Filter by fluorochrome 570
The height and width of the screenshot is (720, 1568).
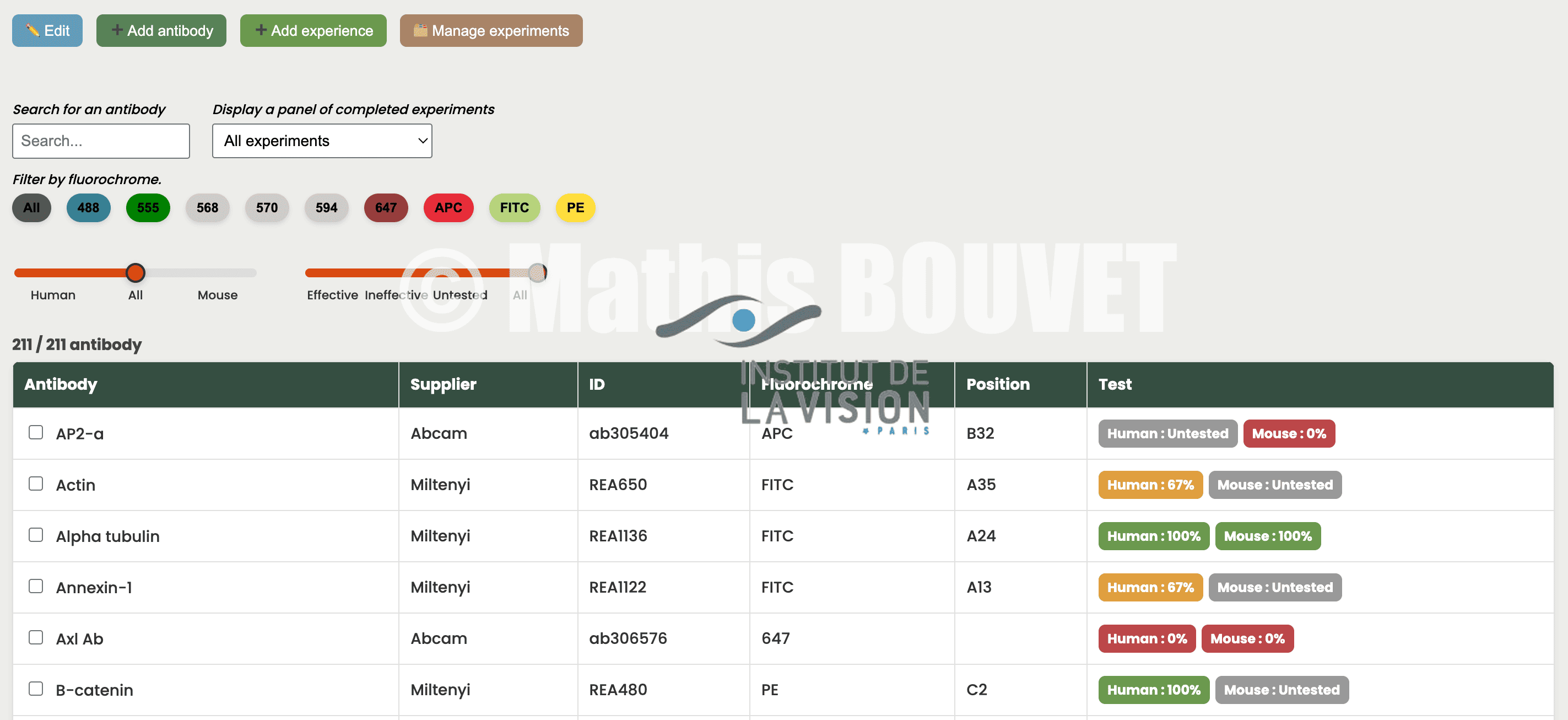coord(267,208)
